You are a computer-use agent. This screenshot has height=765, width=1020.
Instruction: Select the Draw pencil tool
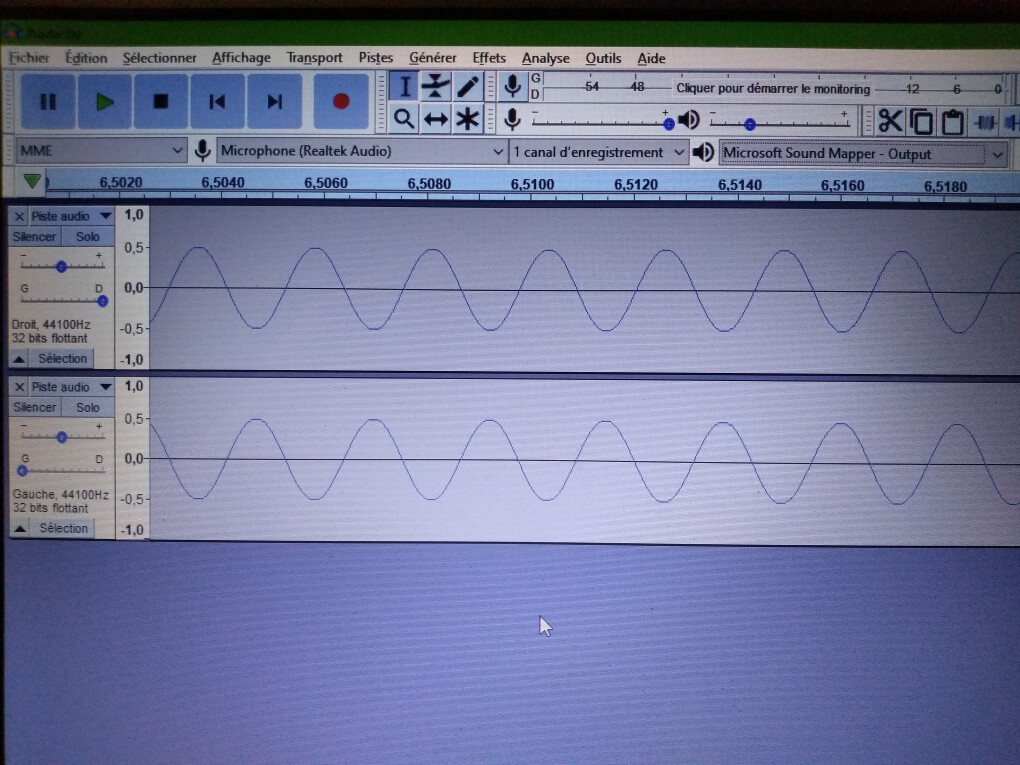[467, 86]
